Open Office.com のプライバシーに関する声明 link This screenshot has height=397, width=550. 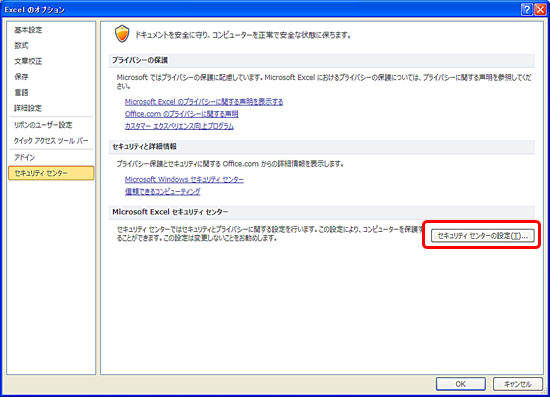click(181, 114)
